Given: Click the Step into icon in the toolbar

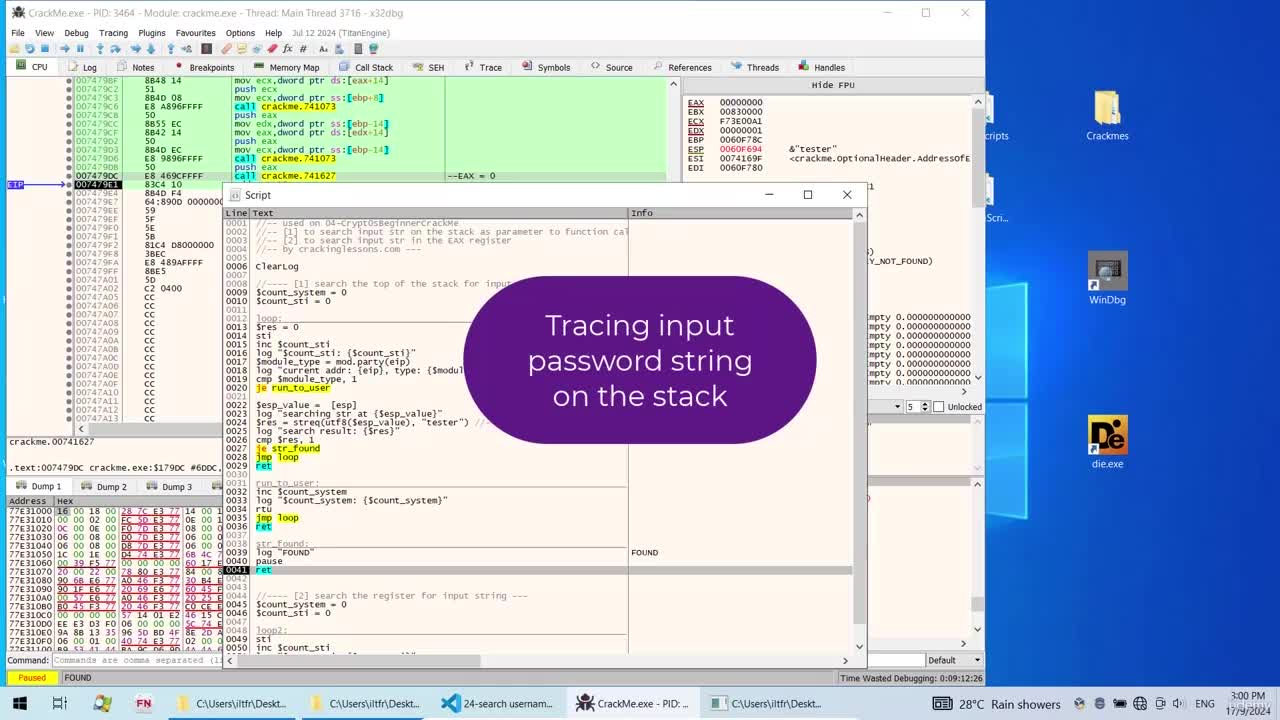Looking at the screenshot, I should (x=100, y=48).
